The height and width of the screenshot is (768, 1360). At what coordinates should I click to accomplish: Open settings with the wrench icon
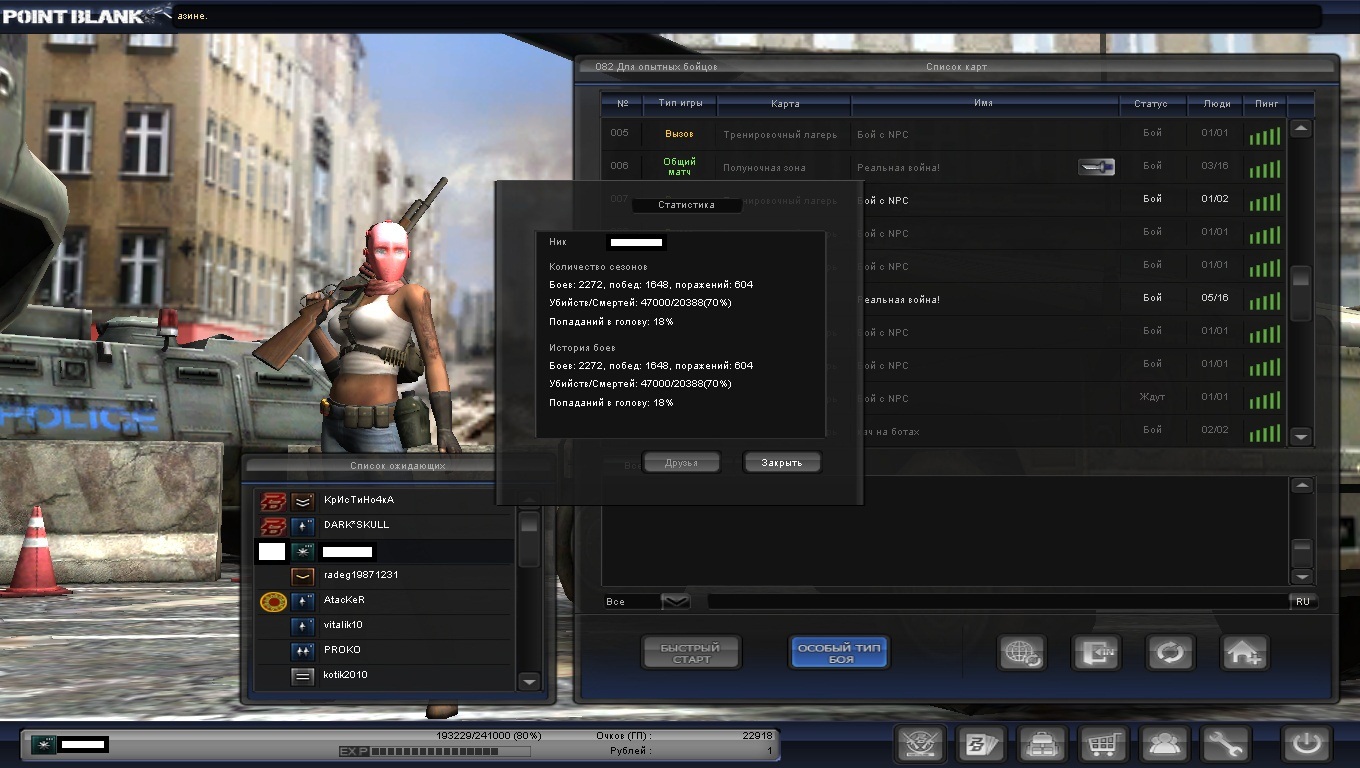click(x=1225, y=744)
